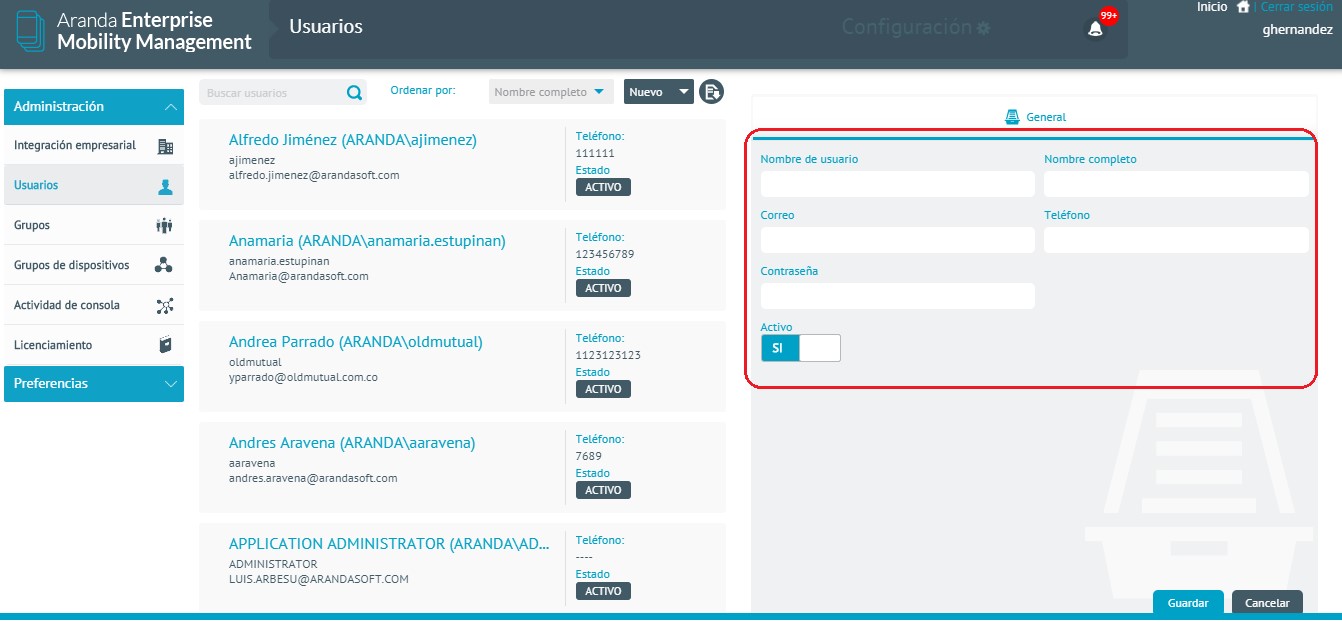Expand the Nuevo dropdown button
The width and height of the screenshot is (1342, 622).
tap(659, 92)
